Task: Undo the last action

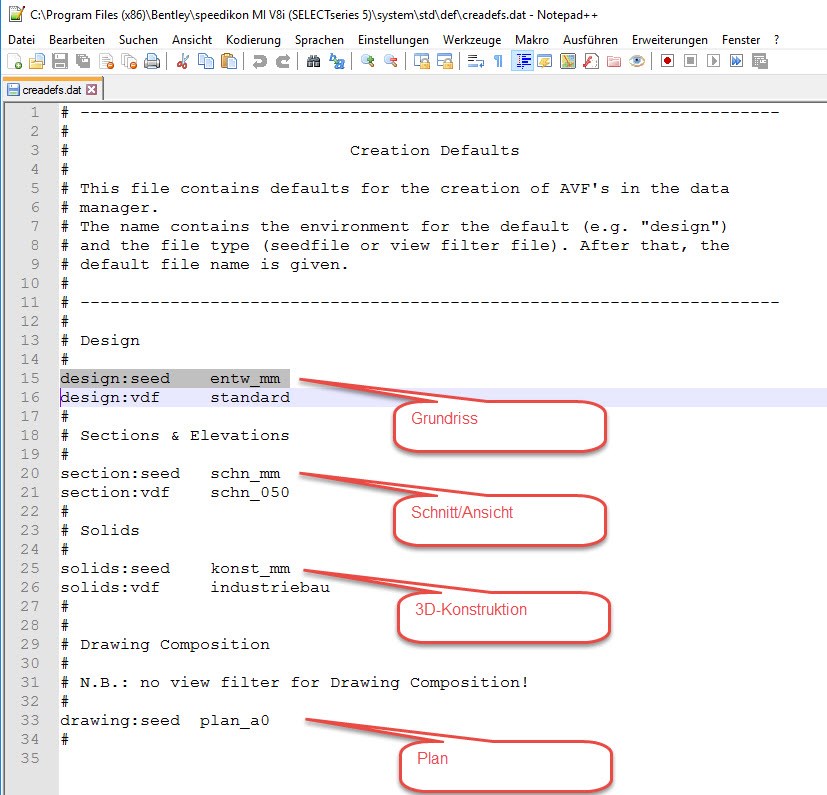Action: tap(259, 62)
